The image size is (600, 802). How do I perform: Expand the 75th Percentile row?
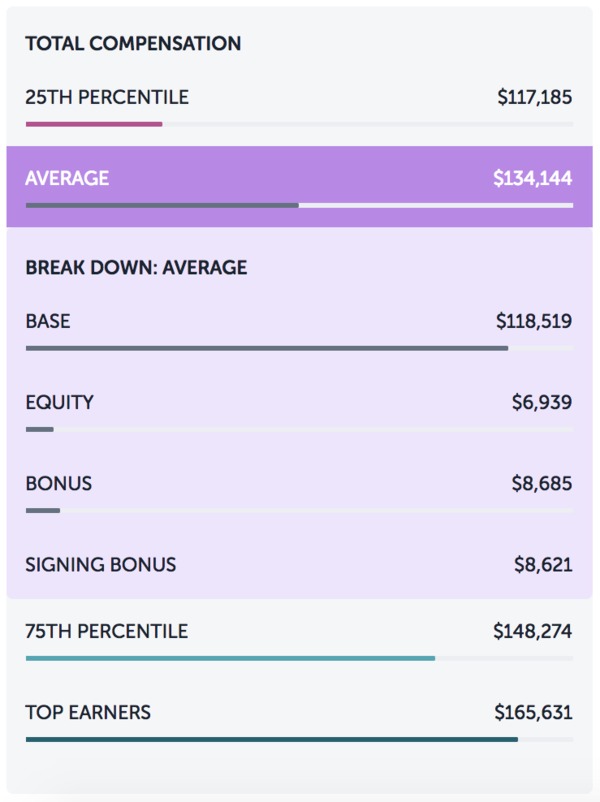click(299, 640)
